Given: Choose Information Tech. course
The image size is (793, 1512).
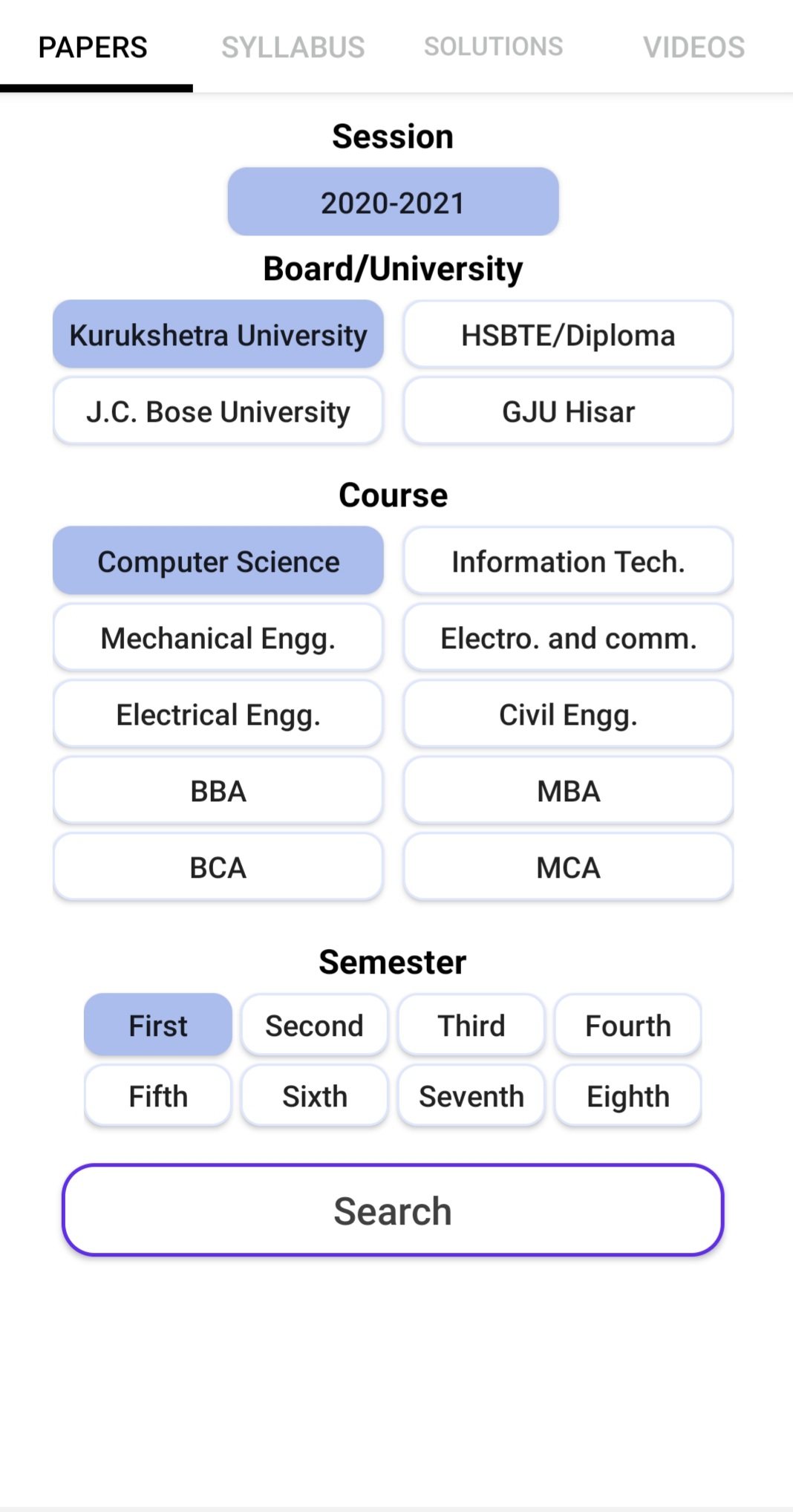Looking at the screenshot, I should click(568, 561).
